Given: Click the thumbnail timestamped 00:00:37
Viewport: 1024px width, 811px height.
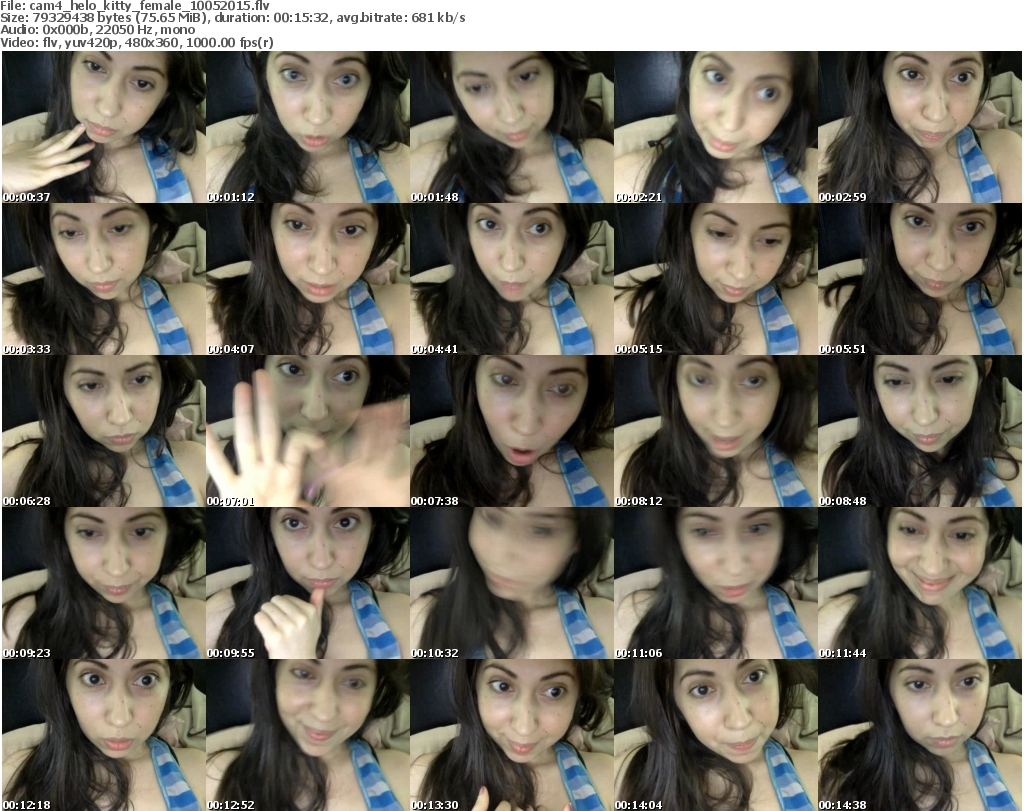Looking at the screenshot, I should click(x=103, y=127).
